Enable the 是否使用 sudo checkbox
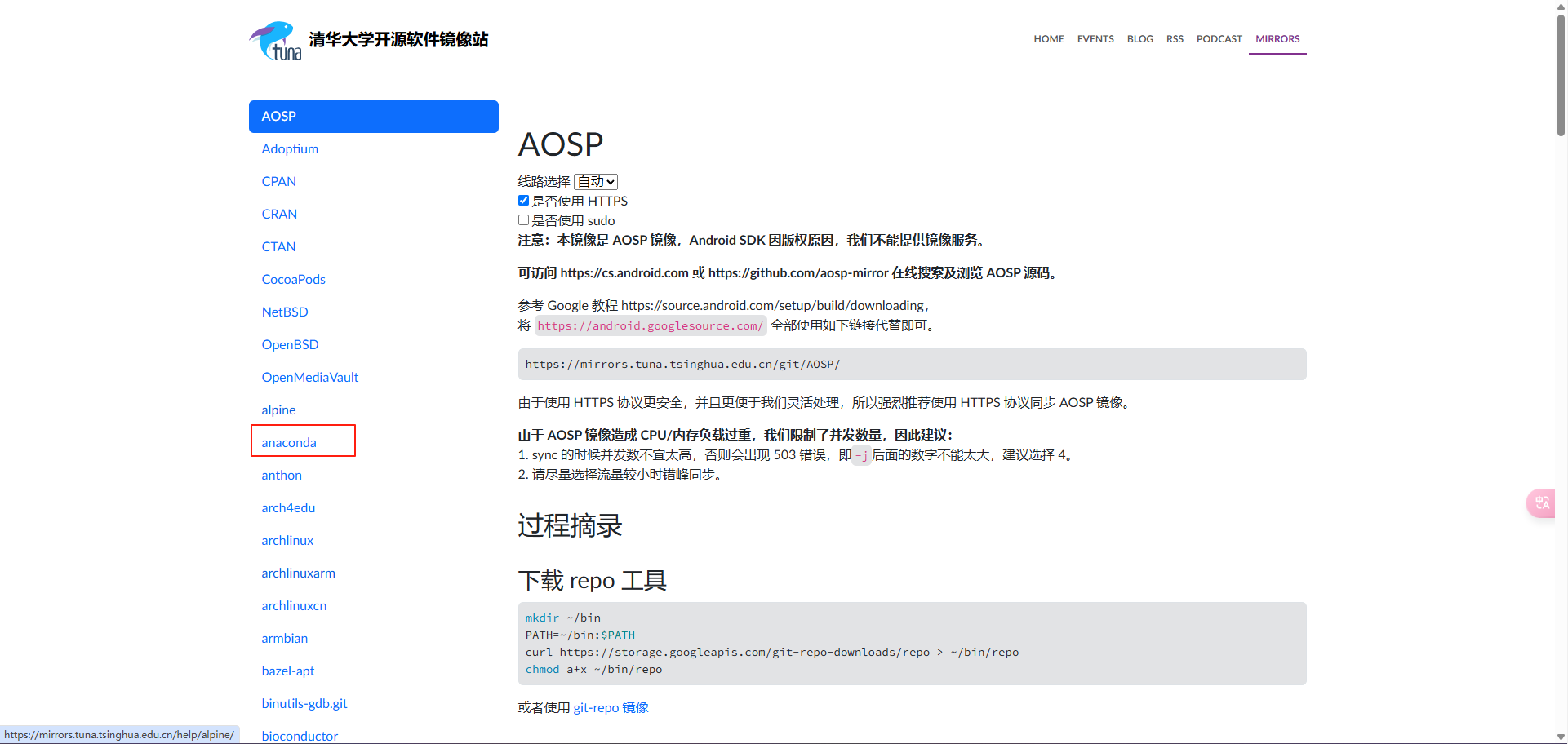This screenshot has width=1568, height=744. [523, 220]
